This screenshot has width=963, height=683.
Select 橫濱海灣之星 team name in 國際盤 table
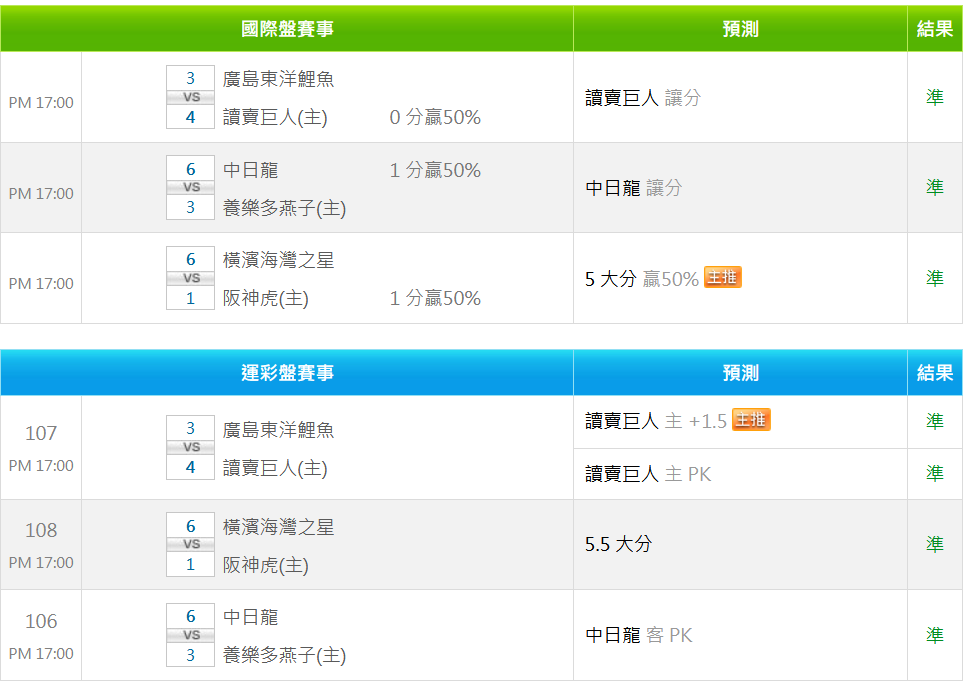278,260
